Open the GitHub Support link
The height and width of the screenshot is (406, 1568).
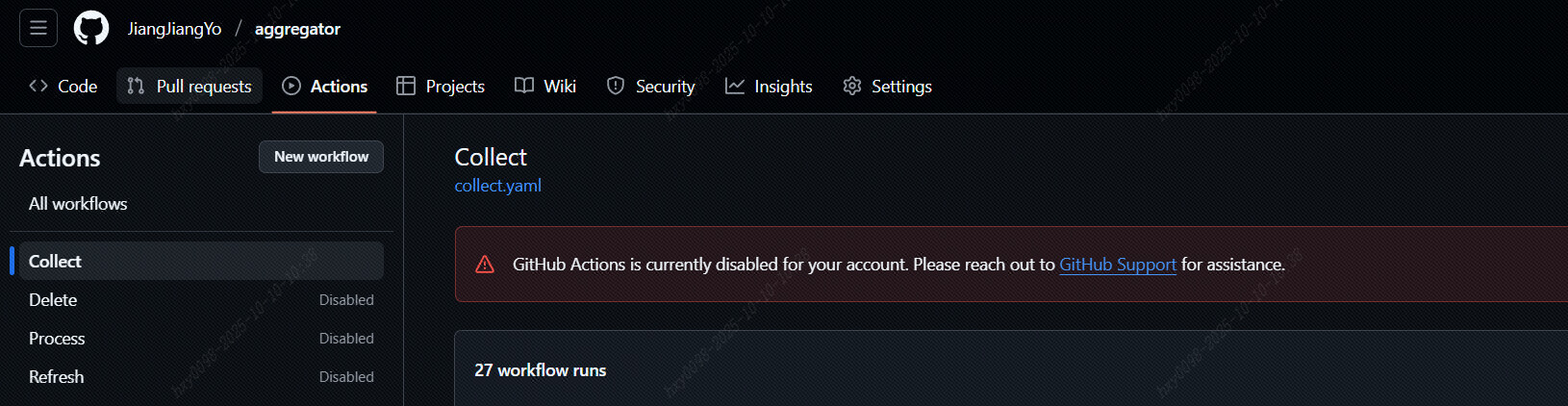pyautogui.click(x=1118, y=265)
